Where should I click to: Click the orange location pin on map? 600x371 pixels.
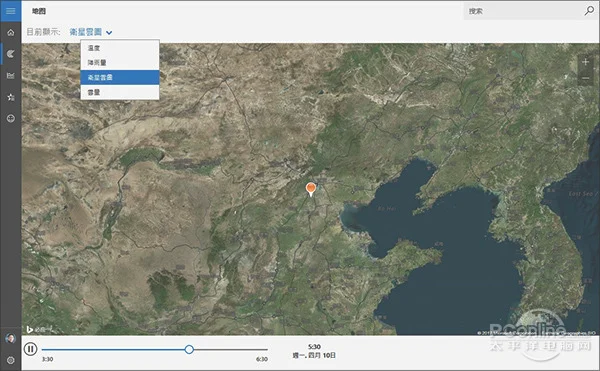point(311,189)
